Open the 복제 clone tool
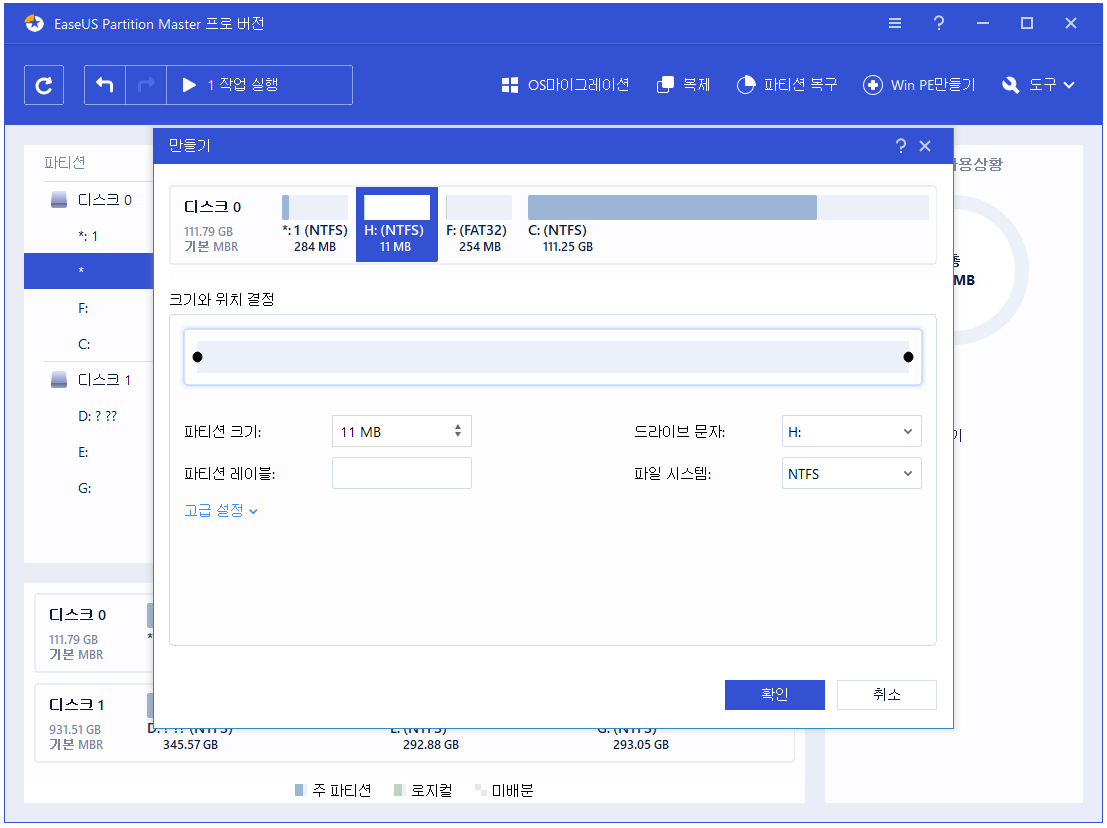The width and height of the screenshot is (1107, 828). click(x=683, y=85)
